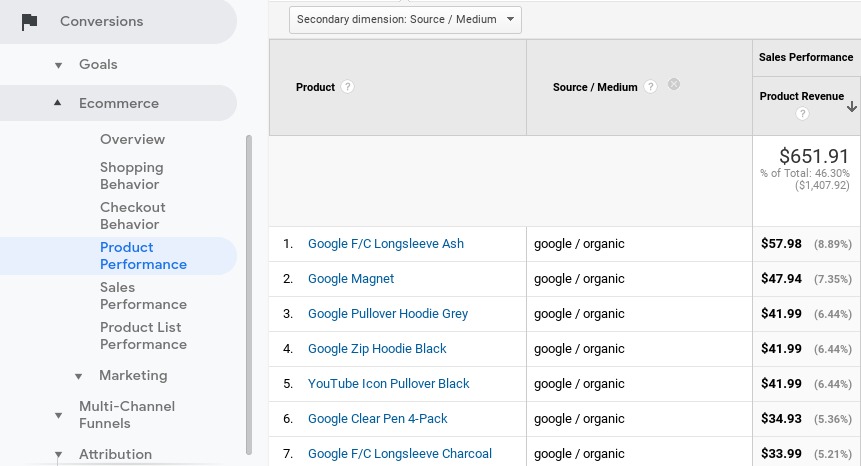Open the Ecommerce Overview report

point(132,139)
